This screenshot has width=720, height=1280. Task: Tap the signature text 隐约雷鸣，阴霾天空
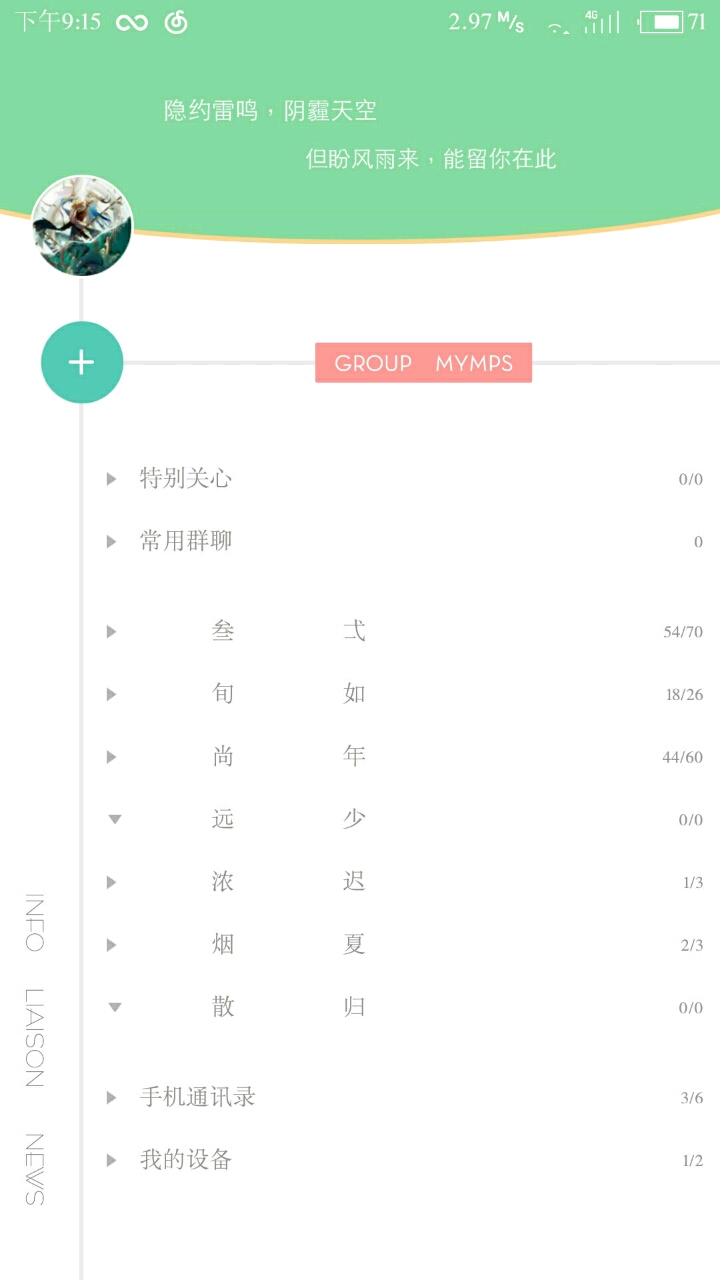click(270, 111)
